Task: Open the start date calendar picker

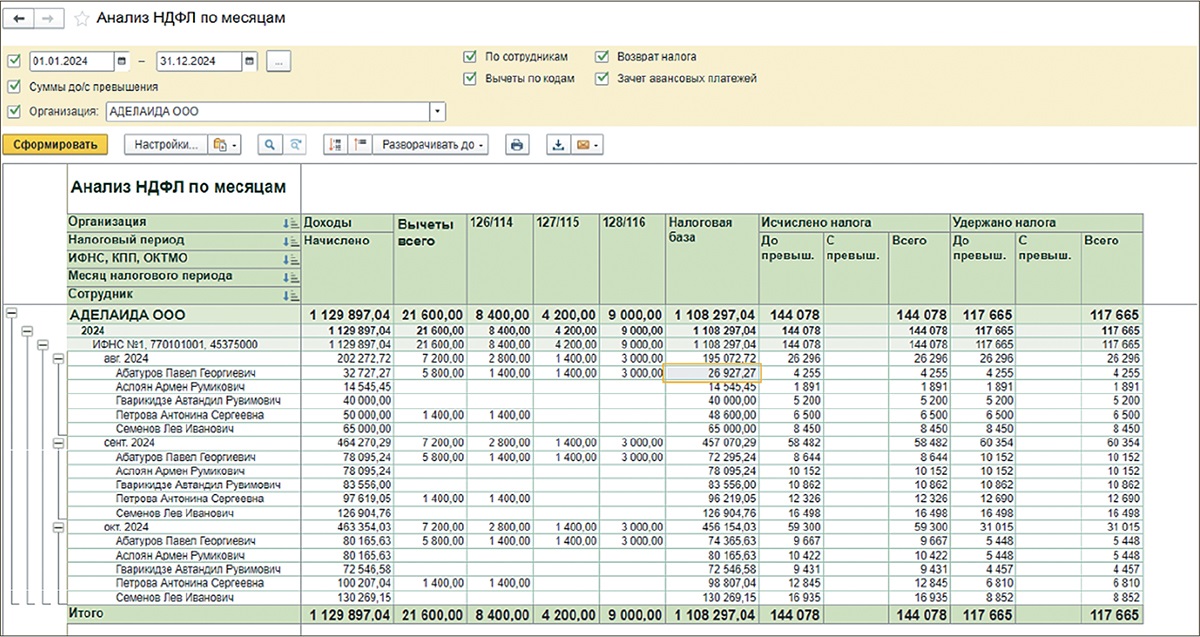Action: 122,62
